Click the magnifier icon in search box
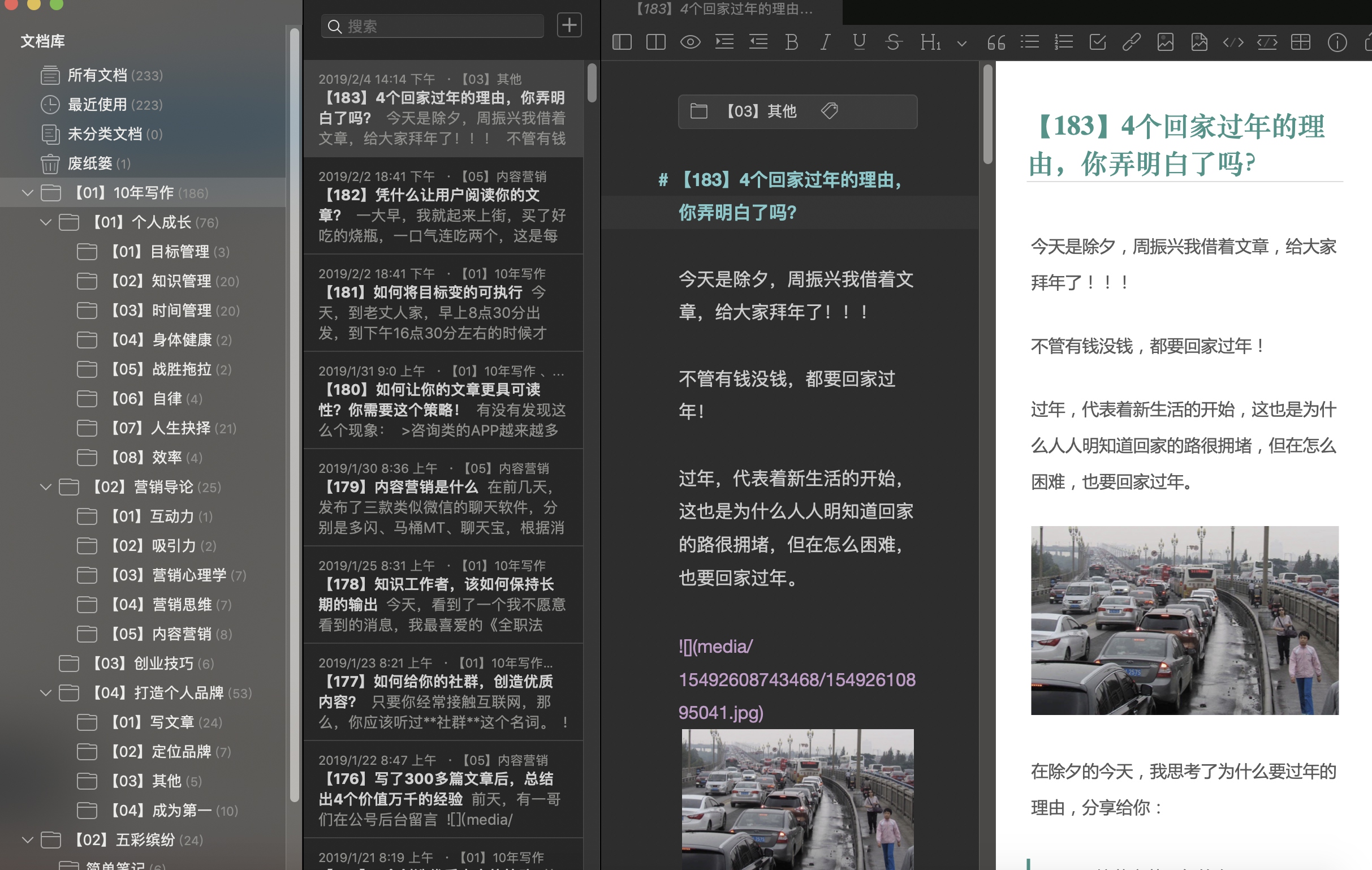Screen dimensions: 1372x870 [x=334, y=27]
